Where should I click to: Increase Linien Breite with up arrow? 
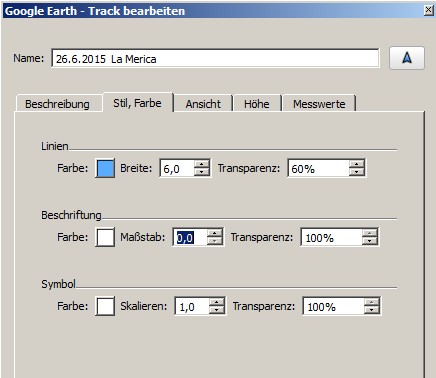(x=202, y=164)
